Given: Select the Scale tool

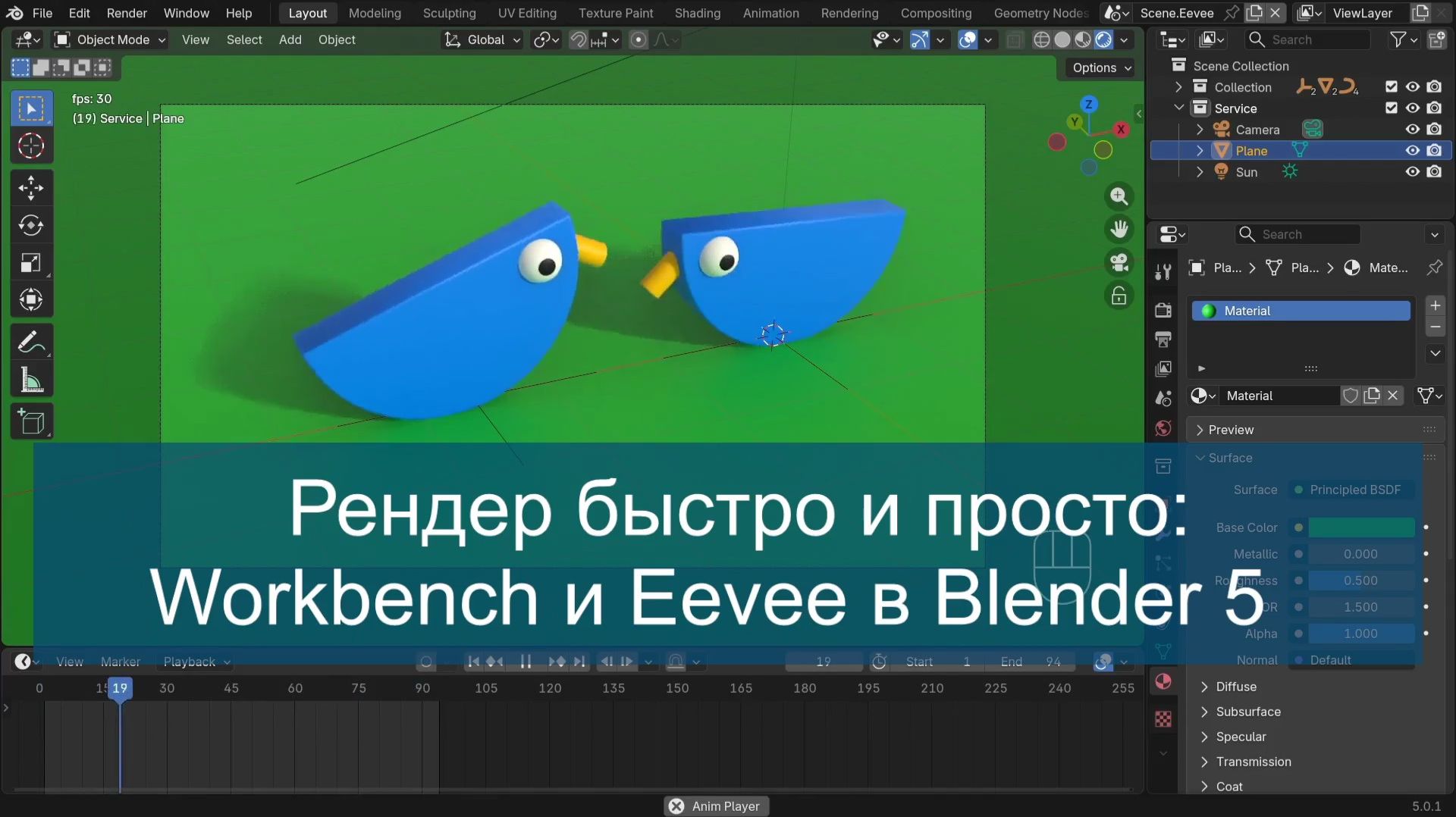Looking at the screenshot, I should 31,263.
